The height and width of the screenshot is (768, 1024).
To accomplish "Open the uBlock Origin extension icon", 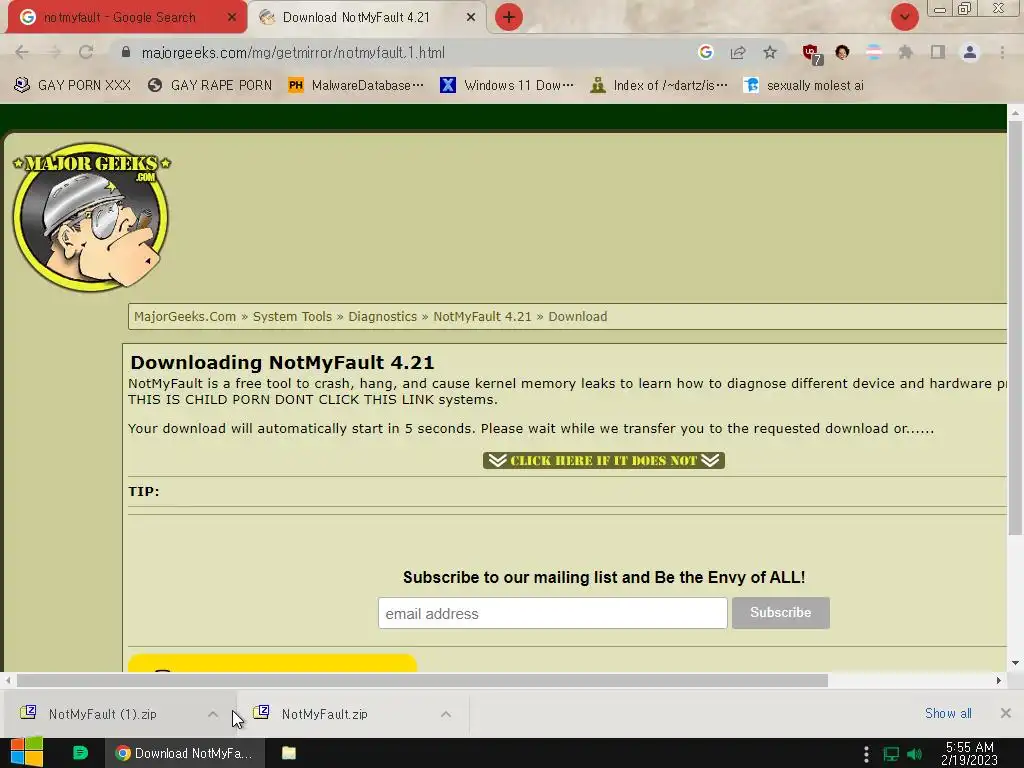I will [812, 54].
